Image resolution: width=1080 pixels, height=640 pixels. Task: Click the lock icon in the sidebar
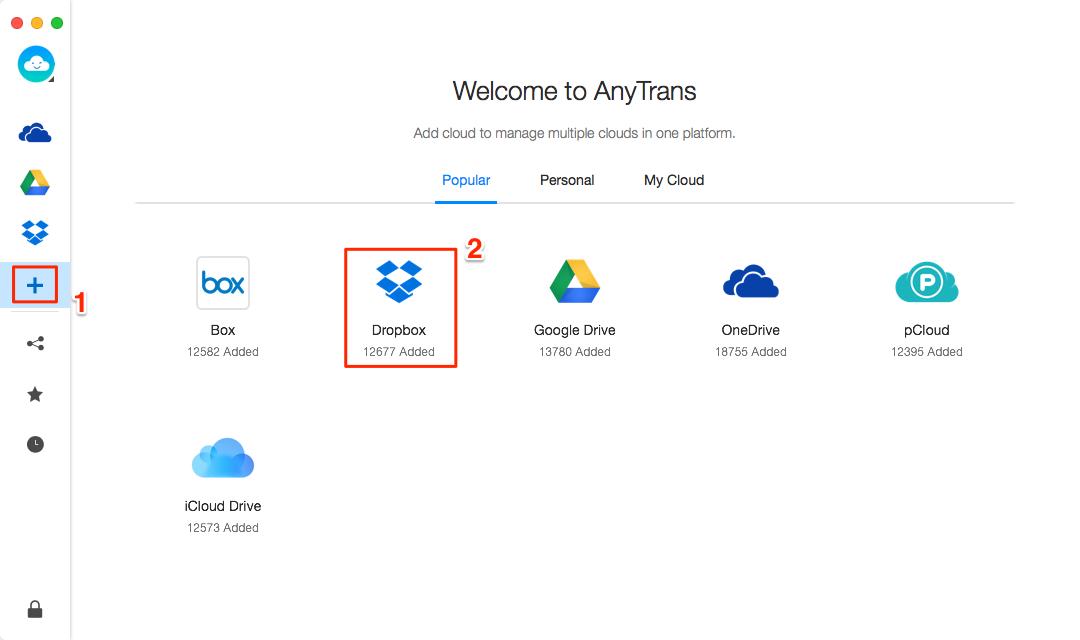click(x=35, y=609)
